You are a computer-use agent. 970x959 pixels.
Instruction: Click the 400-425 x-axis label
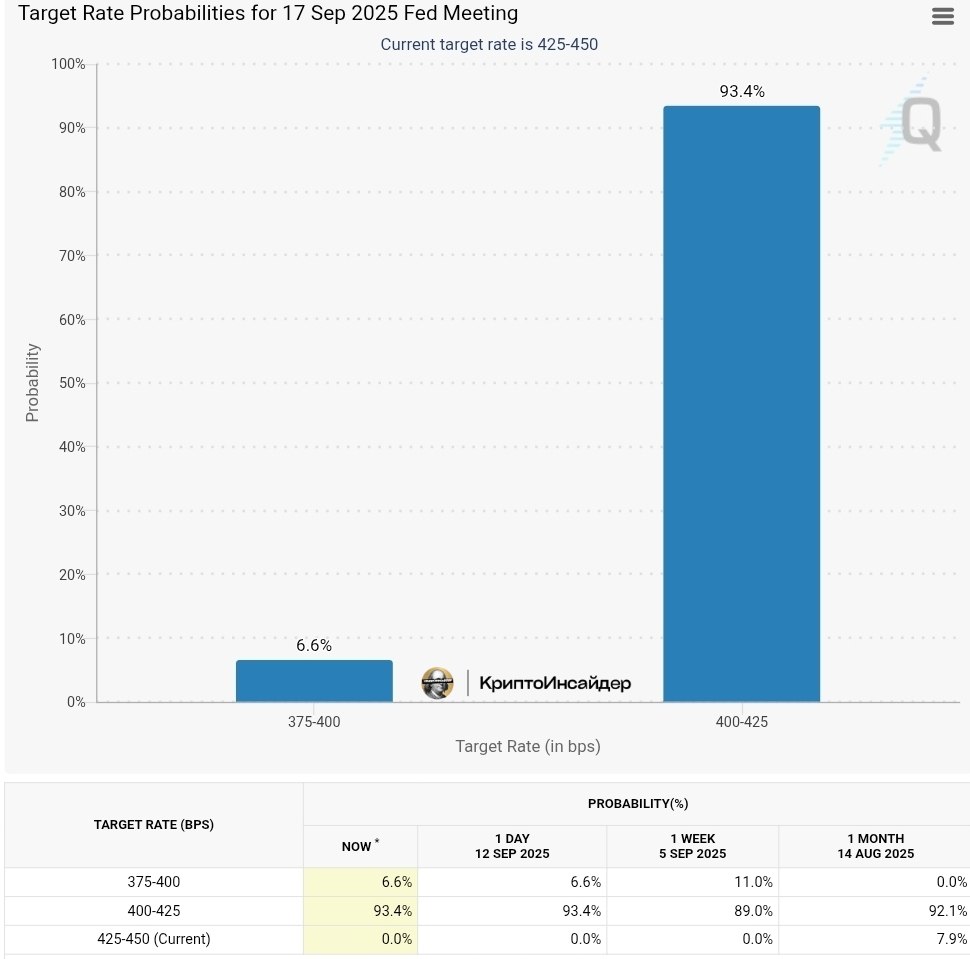tap(742, 722)
